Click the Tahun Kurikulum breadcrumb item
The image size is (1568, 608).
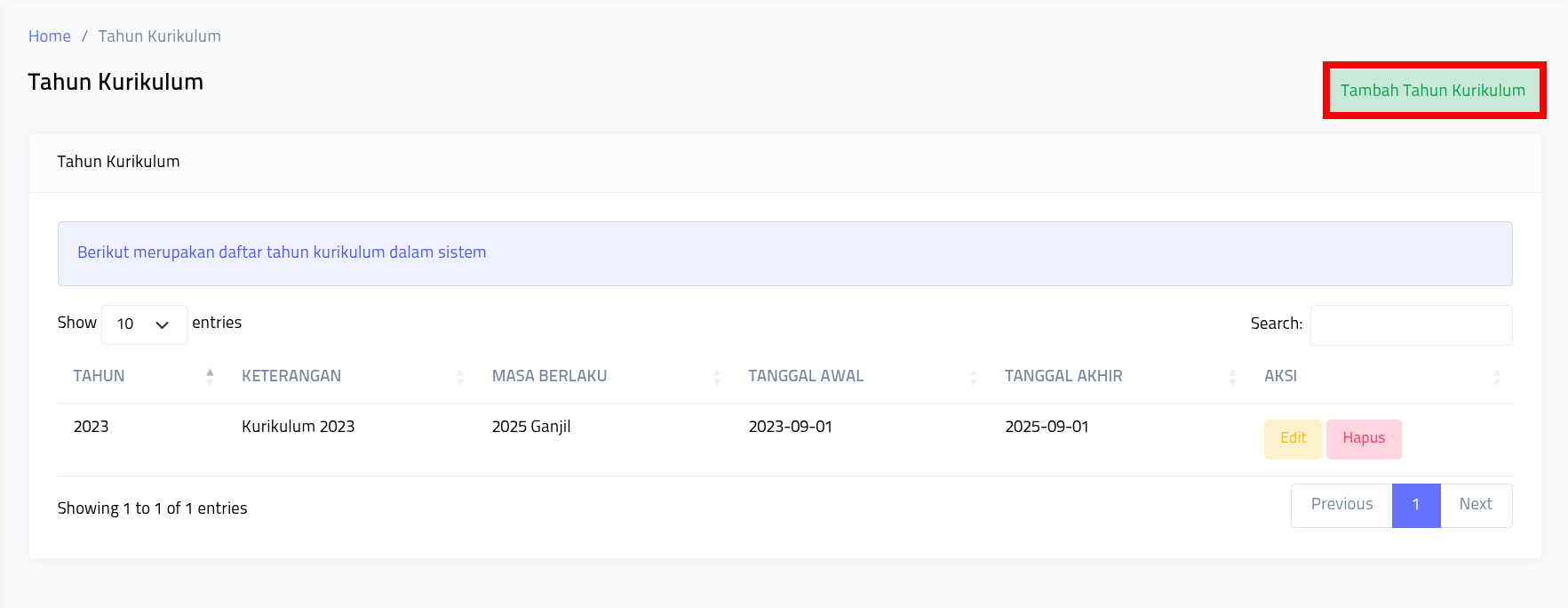coord(159,36)
